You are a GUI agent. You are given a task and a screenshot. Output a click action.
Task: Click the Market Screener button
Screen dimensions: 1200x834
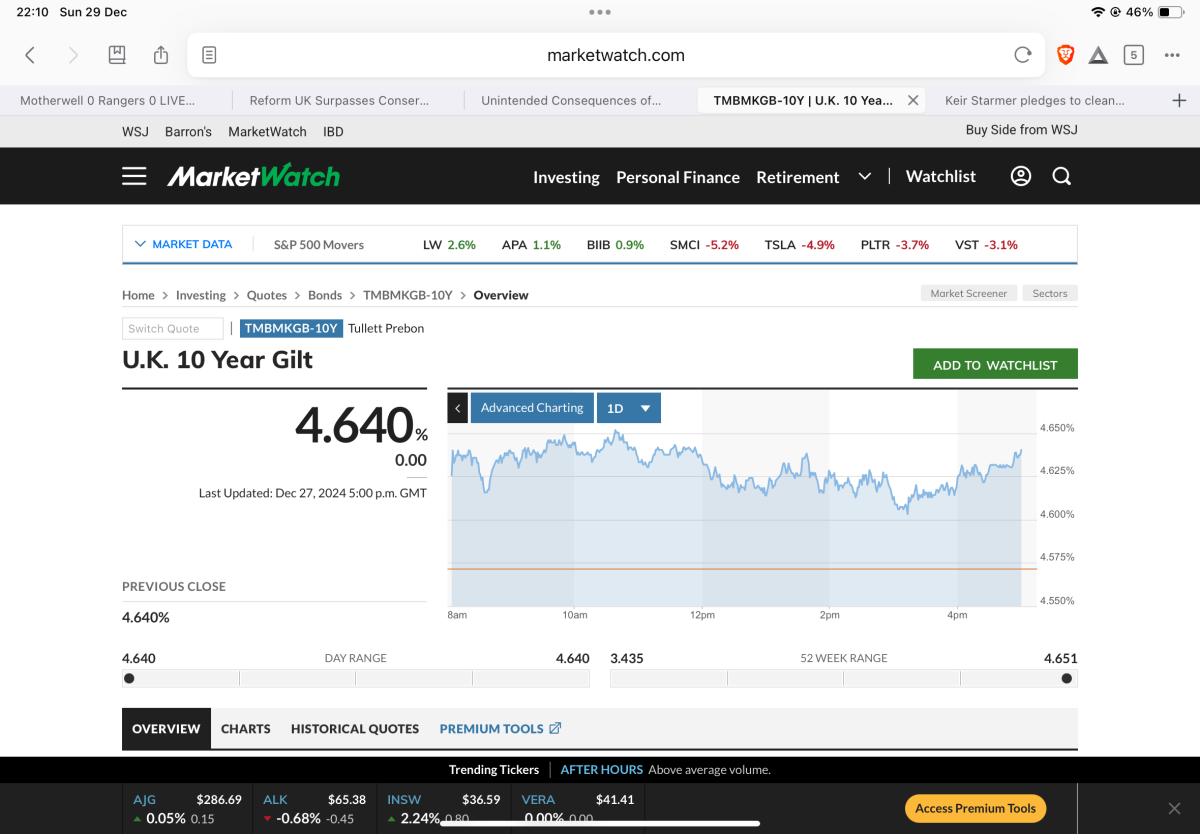[x=969, y=294]
